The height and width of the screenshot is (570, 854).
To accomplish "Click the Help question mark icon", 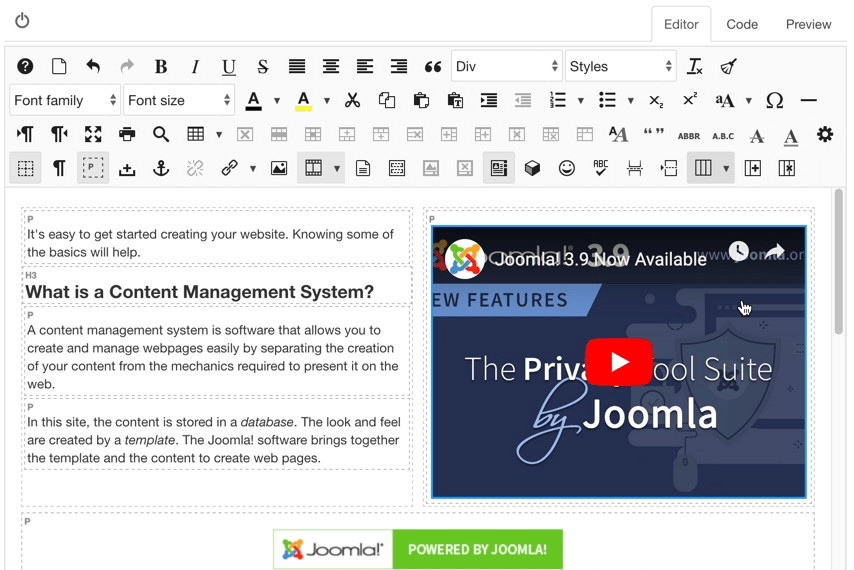I will point(25,66).
